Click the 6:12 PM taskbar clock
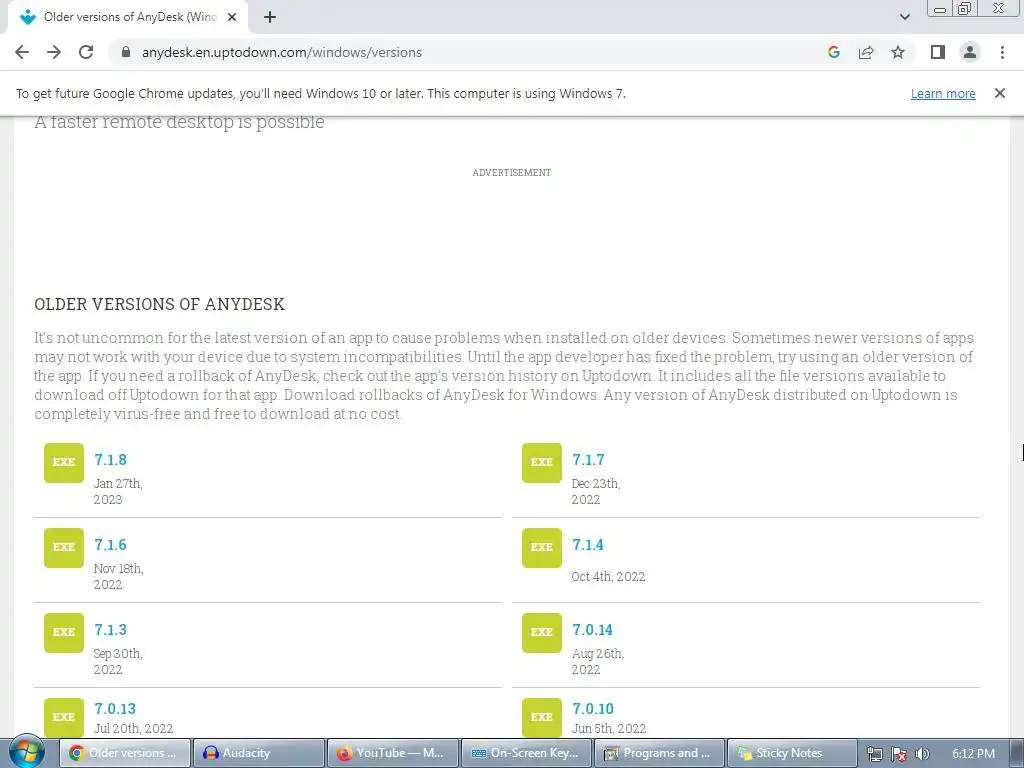This screenshot has height=768, width=1024. click(973, 754)
